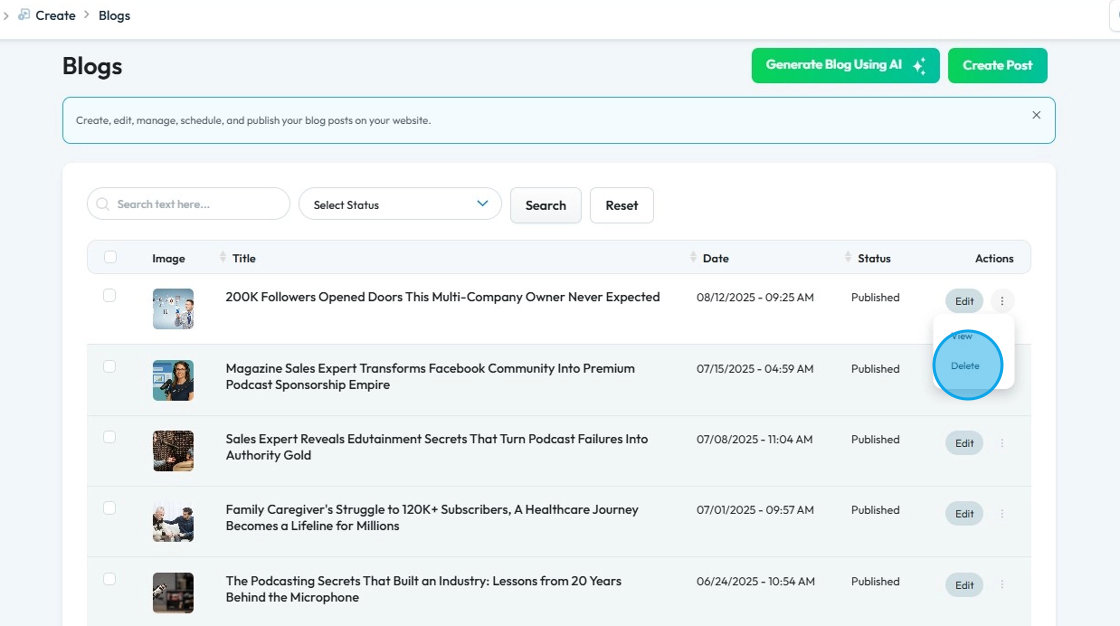Check the box for 200K Followers post

click(110, 296)
